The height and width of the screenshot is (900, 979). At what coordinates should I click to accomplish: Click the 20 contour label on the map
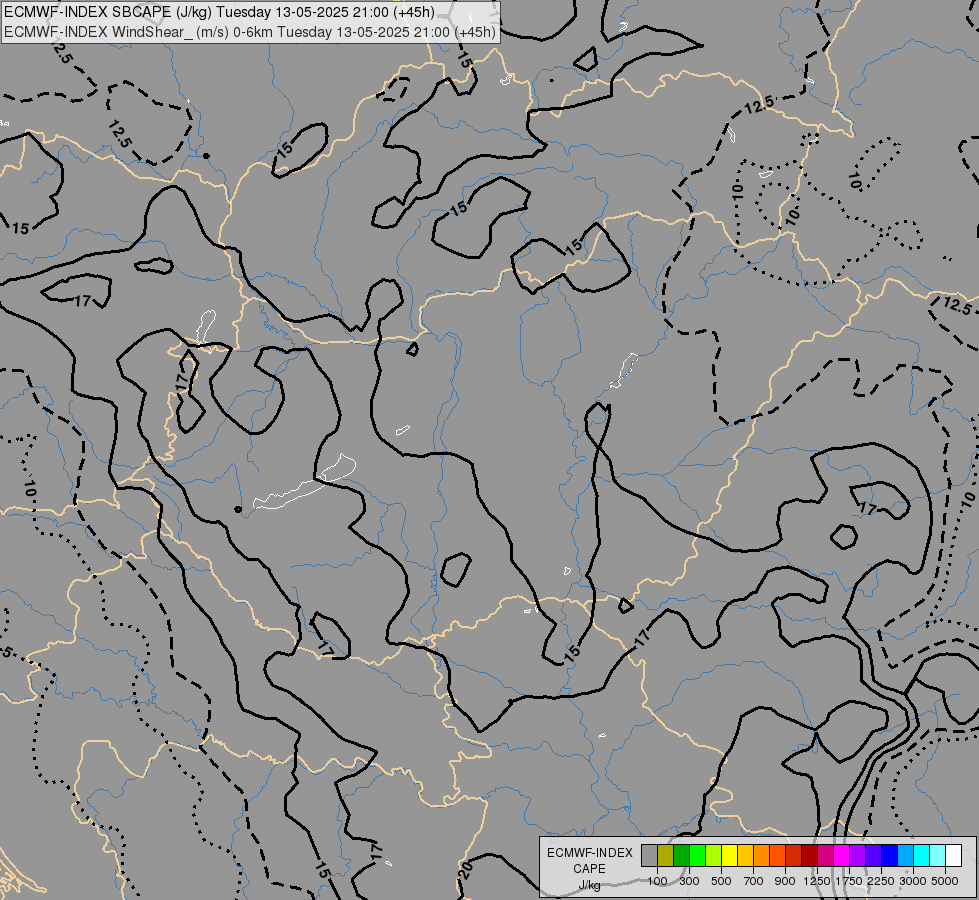pyautogui.click(x=466, y=871)
